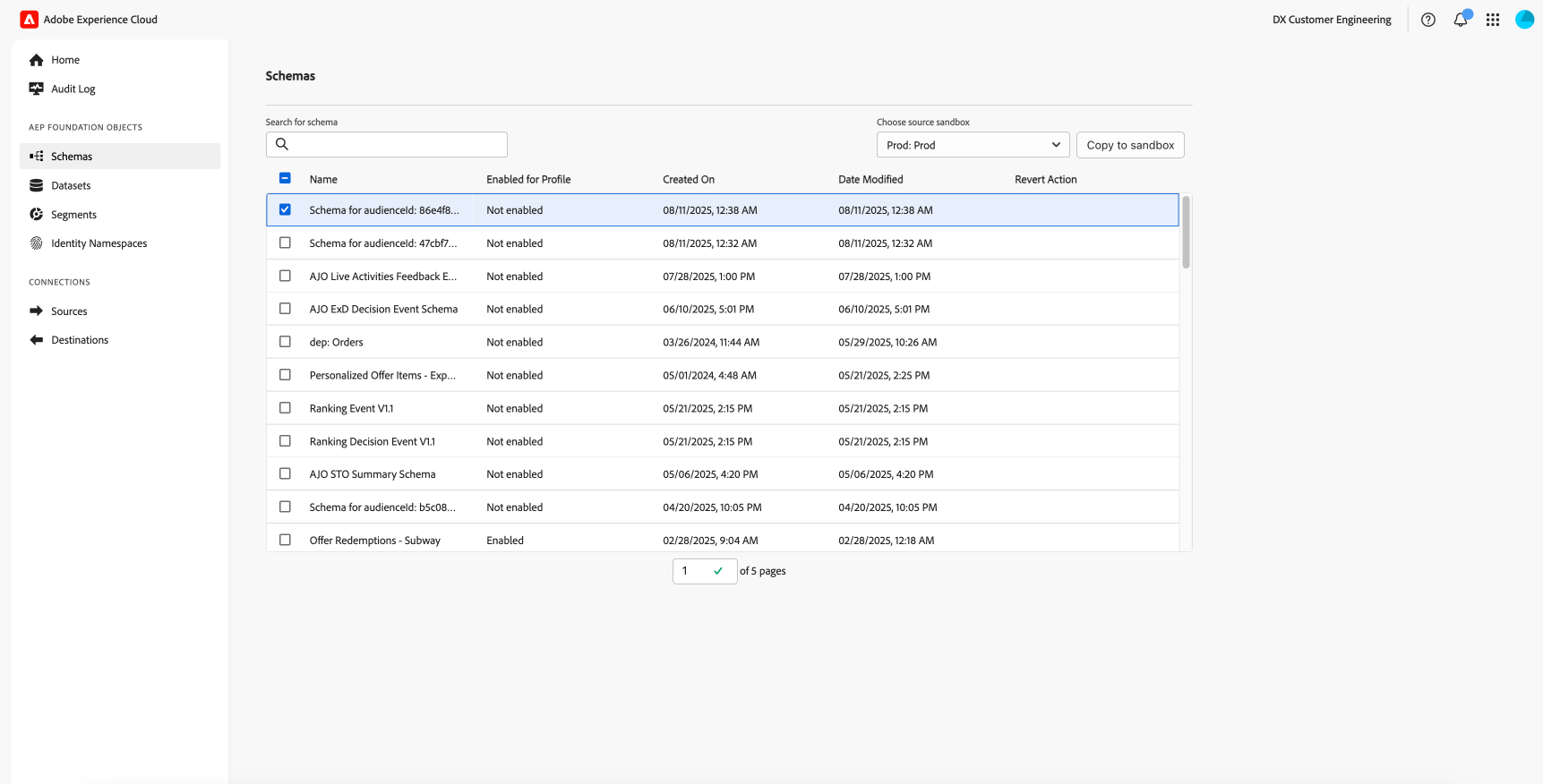The image size is (1543, 784).
Task: Click the Audit Log monitor icon
Action: click(x=37, y=89)
